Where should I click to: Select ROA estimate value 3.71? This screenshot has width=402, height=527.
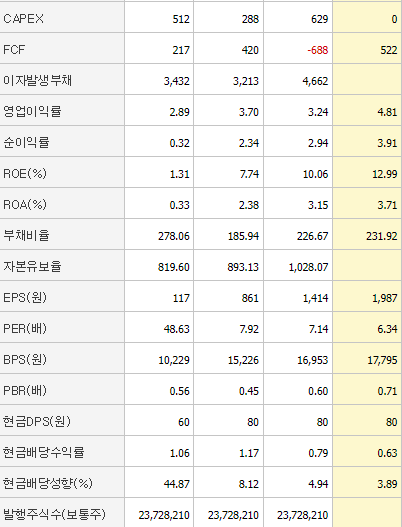(387, 205)
